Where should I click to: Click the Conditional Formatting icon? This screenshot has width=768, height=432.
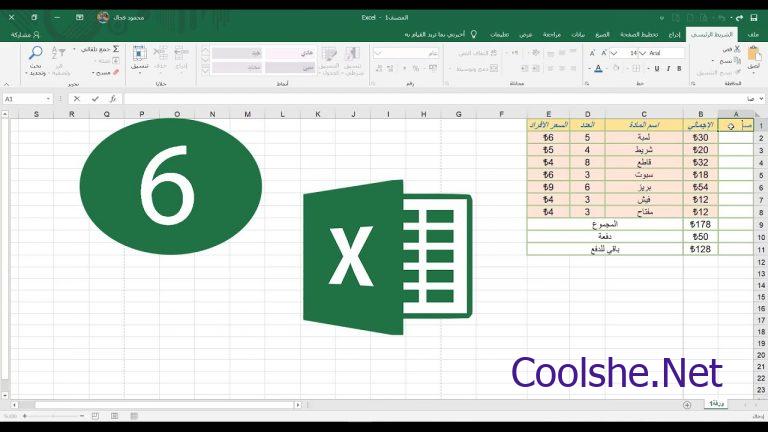(352, 54)
